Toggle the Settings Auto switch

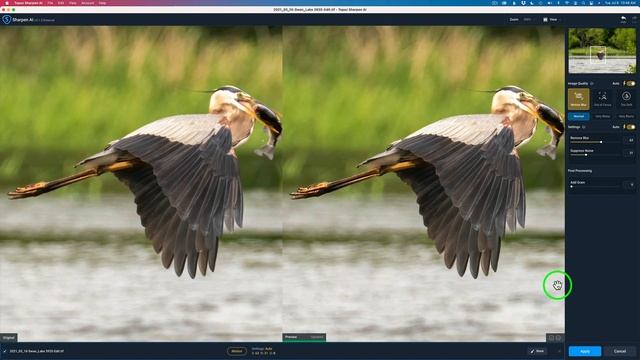tap(631, 127)
